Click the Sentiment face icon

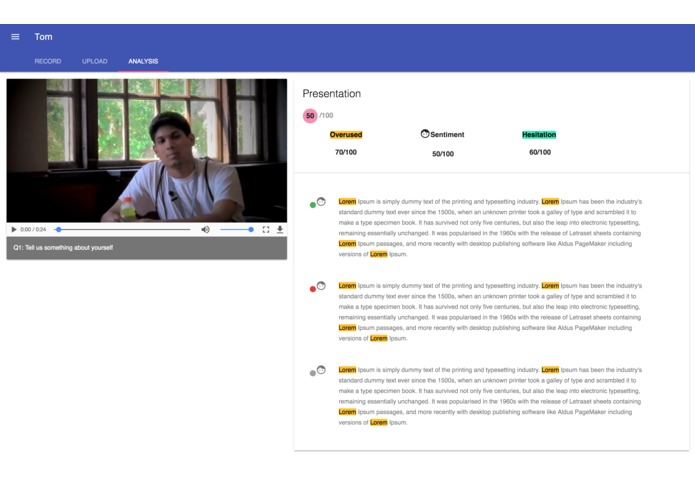425,134
